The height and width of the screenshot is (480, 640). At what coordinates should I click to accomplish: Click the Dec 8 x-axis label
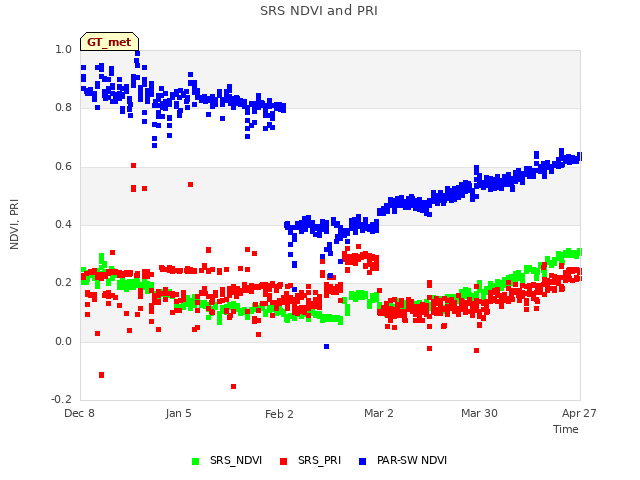click(79, 413)
